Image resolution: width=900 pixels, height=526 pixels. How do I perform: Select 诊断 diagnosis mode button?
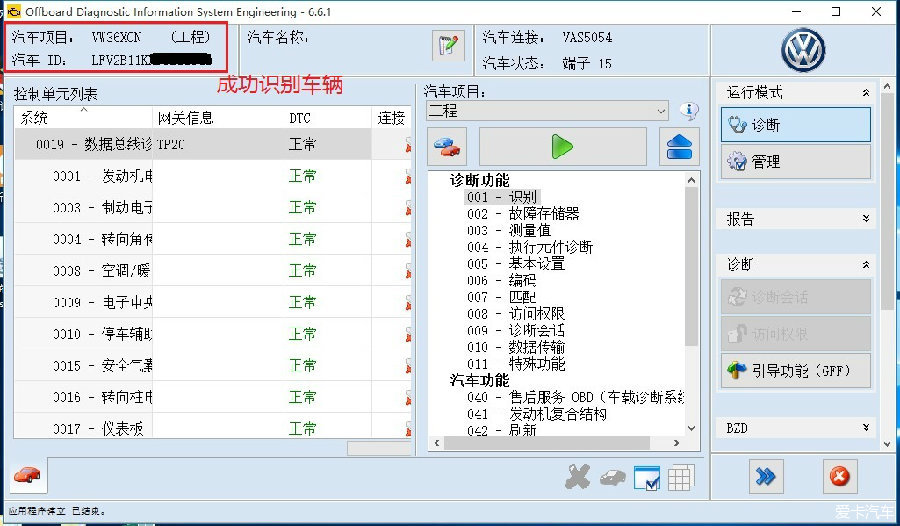coord(796,125)
